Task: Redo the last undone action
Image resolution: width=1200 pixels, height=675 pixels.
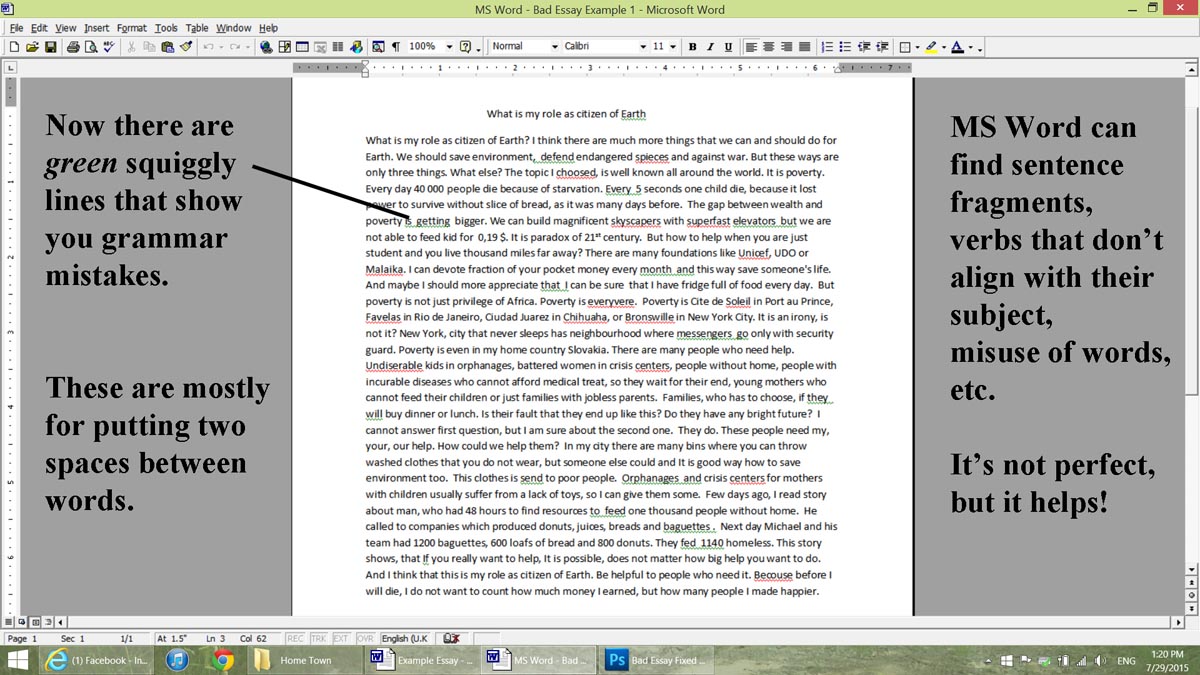Action: pos(234,47)
